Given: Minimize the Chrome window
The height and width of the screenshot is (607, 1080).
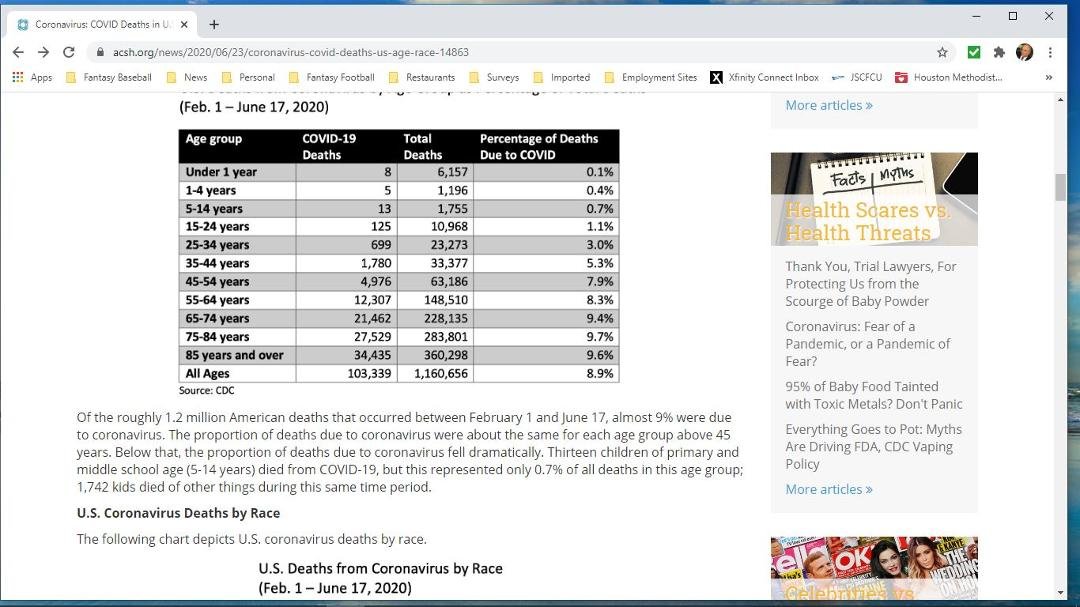Looking at the screenshot, I should tap(976, 16).
